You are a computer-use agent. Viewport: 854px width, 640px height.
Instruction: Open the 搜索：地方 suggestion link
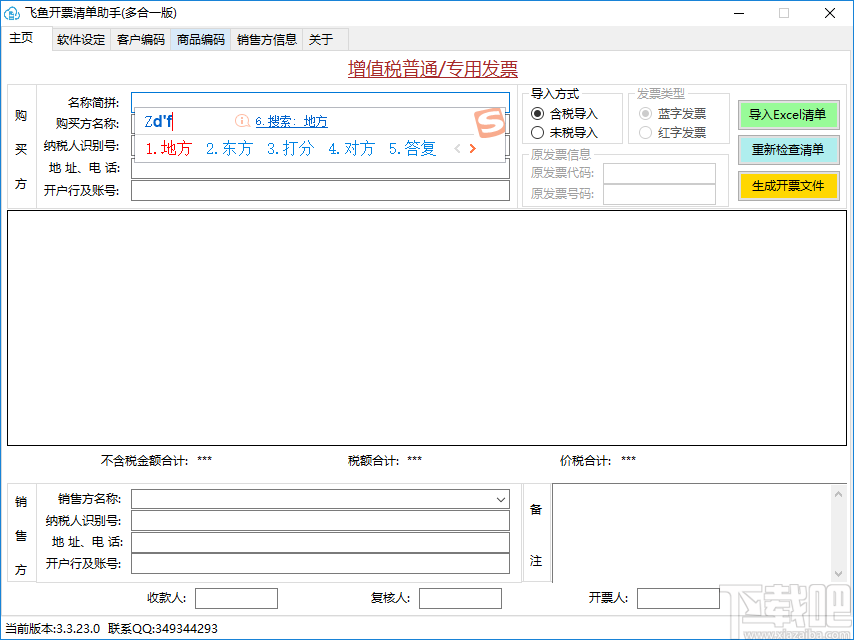pos(291,121)
